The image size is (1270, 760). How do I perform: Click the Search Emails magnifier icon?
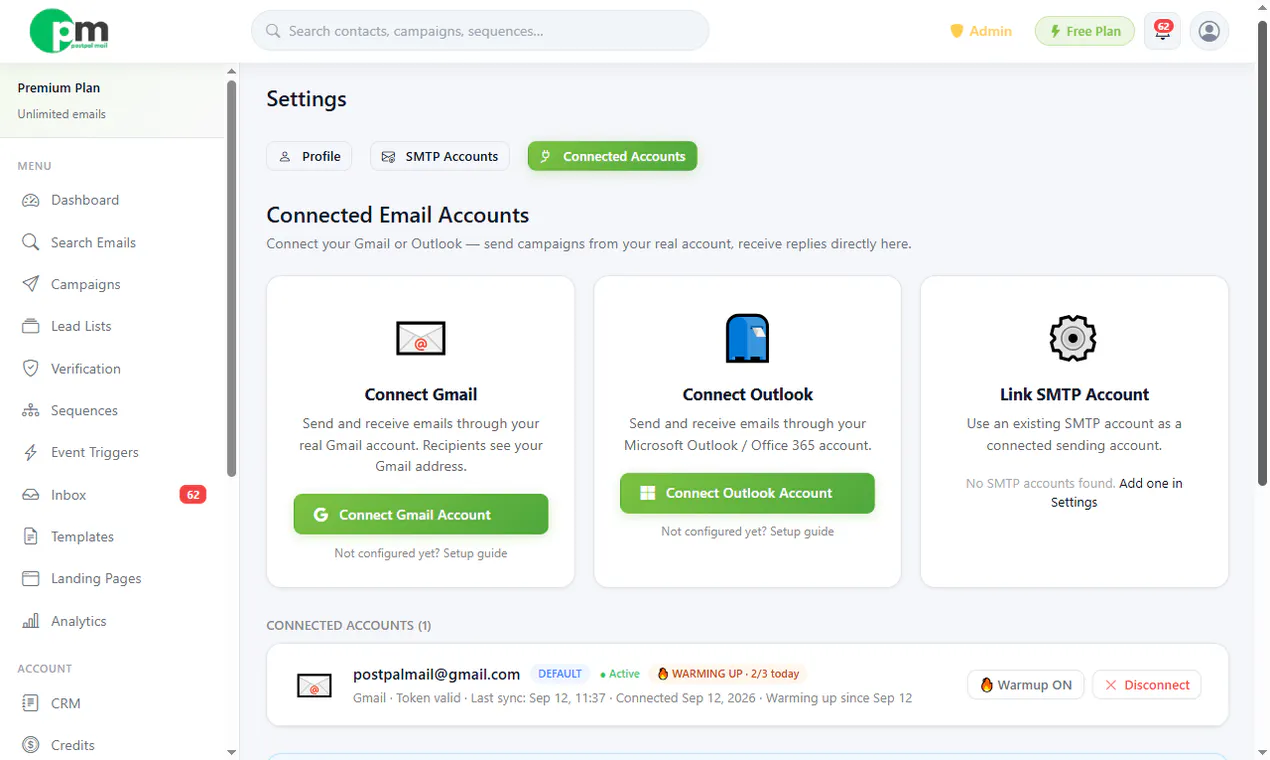pyautogui.click(x=31, y=242)
